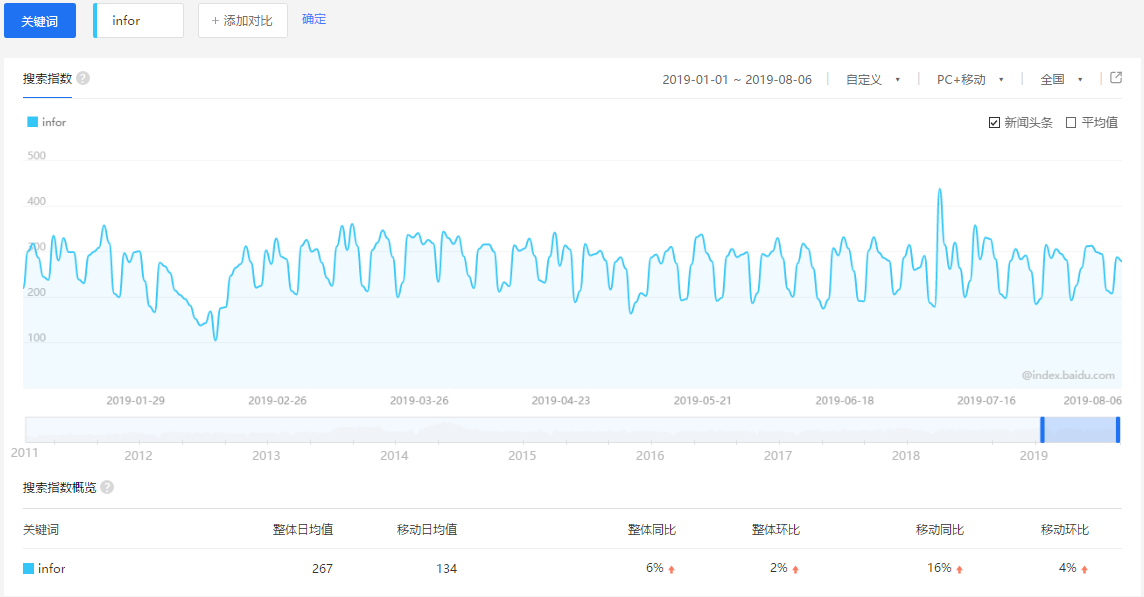Open the PC+移动 device dropdown
Screen dimensions: 1144x597
963,78
